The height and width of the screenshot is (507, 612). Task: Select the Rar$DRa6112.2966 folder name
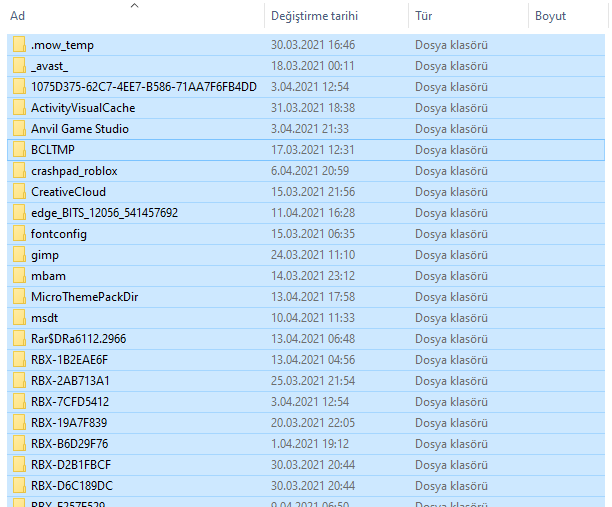(x=78, y=339)
